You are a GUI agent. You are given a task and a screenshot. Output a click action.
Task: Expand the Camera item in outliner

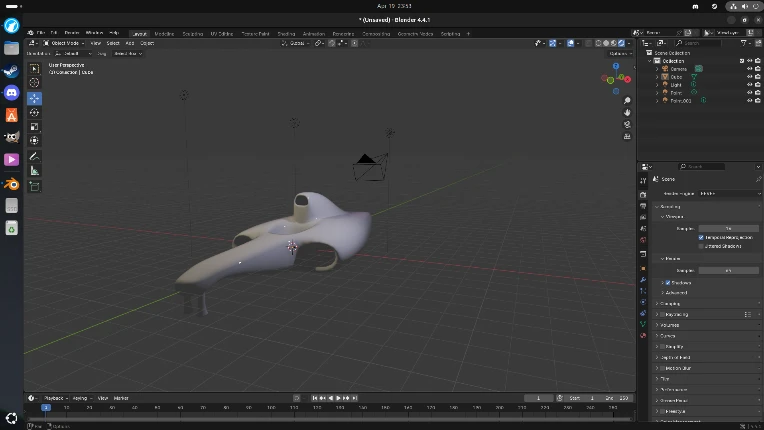point(657,69)
